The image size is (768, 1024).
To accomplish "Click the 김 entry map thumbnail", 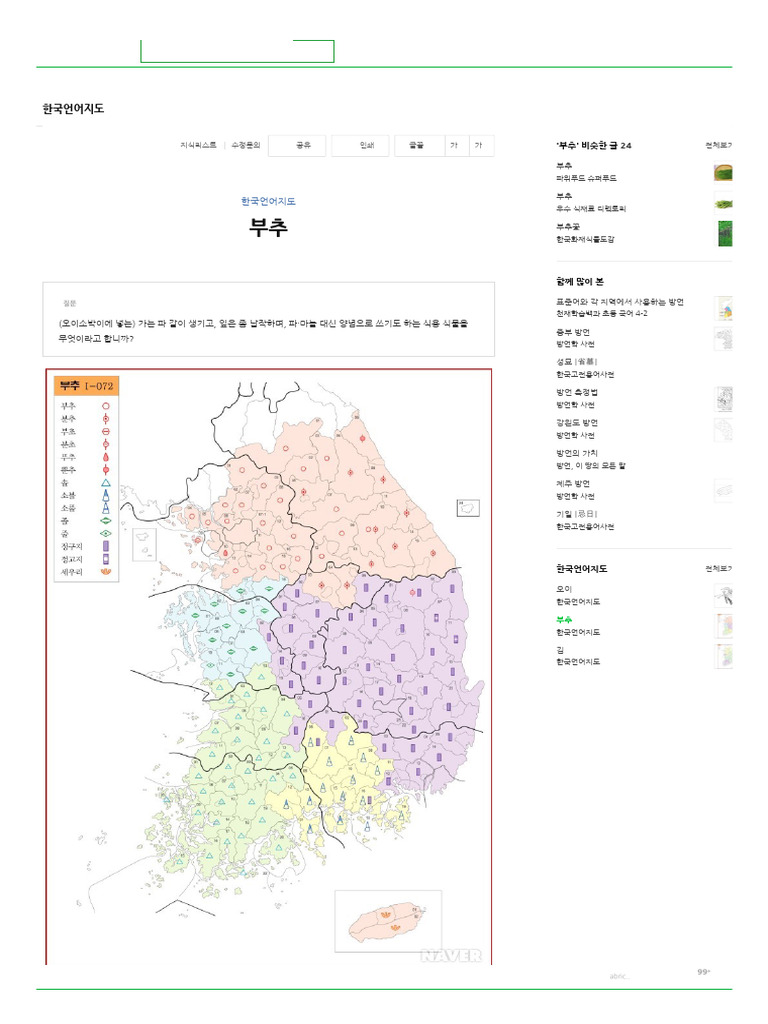I will 724,656.
